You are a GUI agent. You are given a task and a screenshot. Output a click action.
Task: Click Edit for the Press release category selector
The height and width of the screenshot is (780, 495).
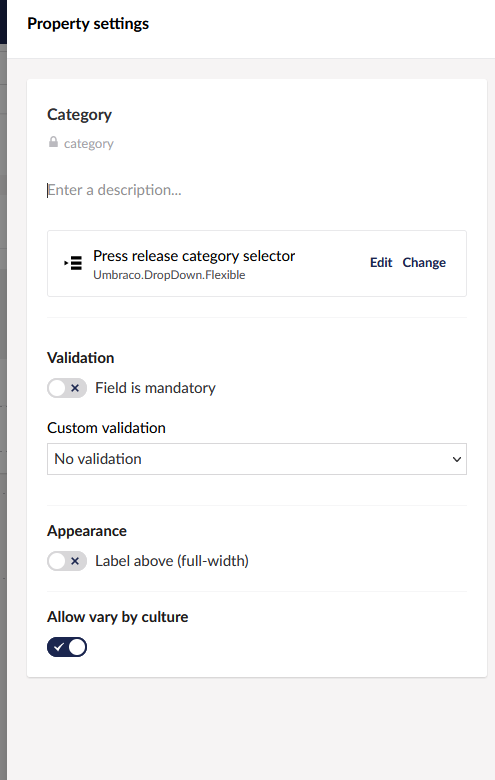click(381, 262)
